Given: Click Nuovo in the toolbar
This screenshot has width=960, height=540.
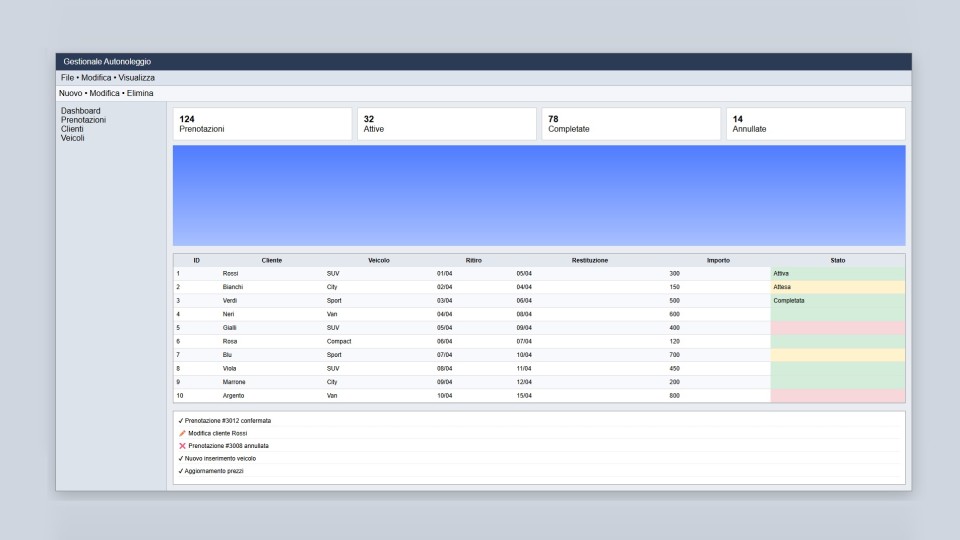Looking at the screenshot, I should 70,93.
